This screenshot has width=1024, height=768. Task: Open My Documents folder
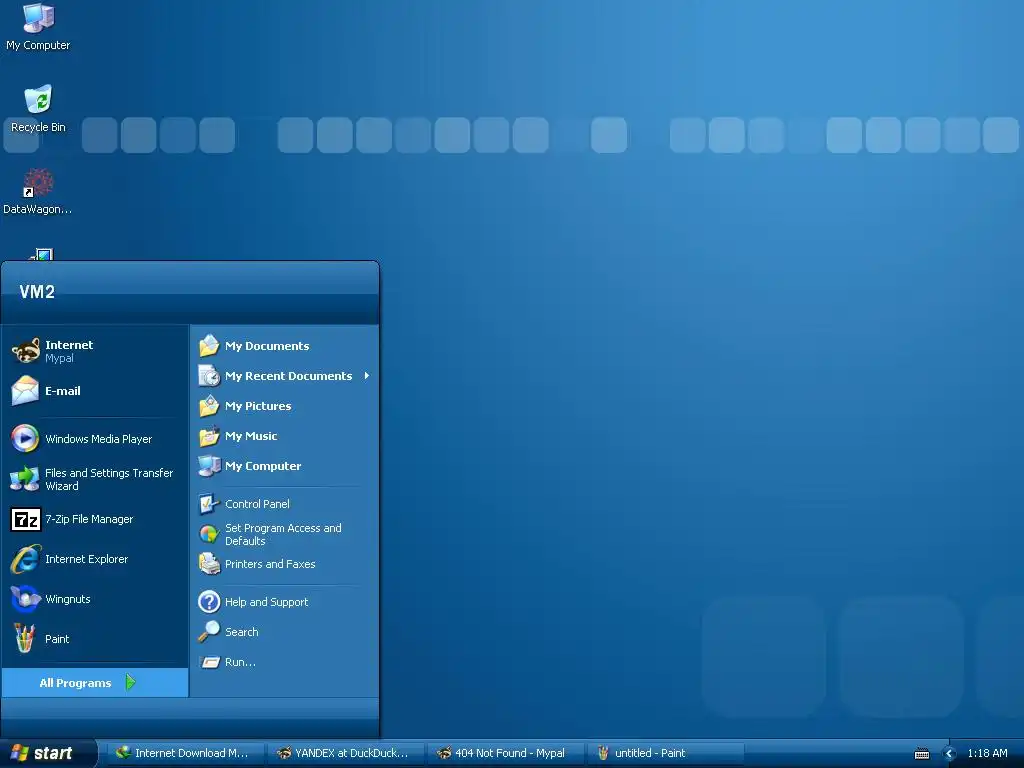coord(284,345)
